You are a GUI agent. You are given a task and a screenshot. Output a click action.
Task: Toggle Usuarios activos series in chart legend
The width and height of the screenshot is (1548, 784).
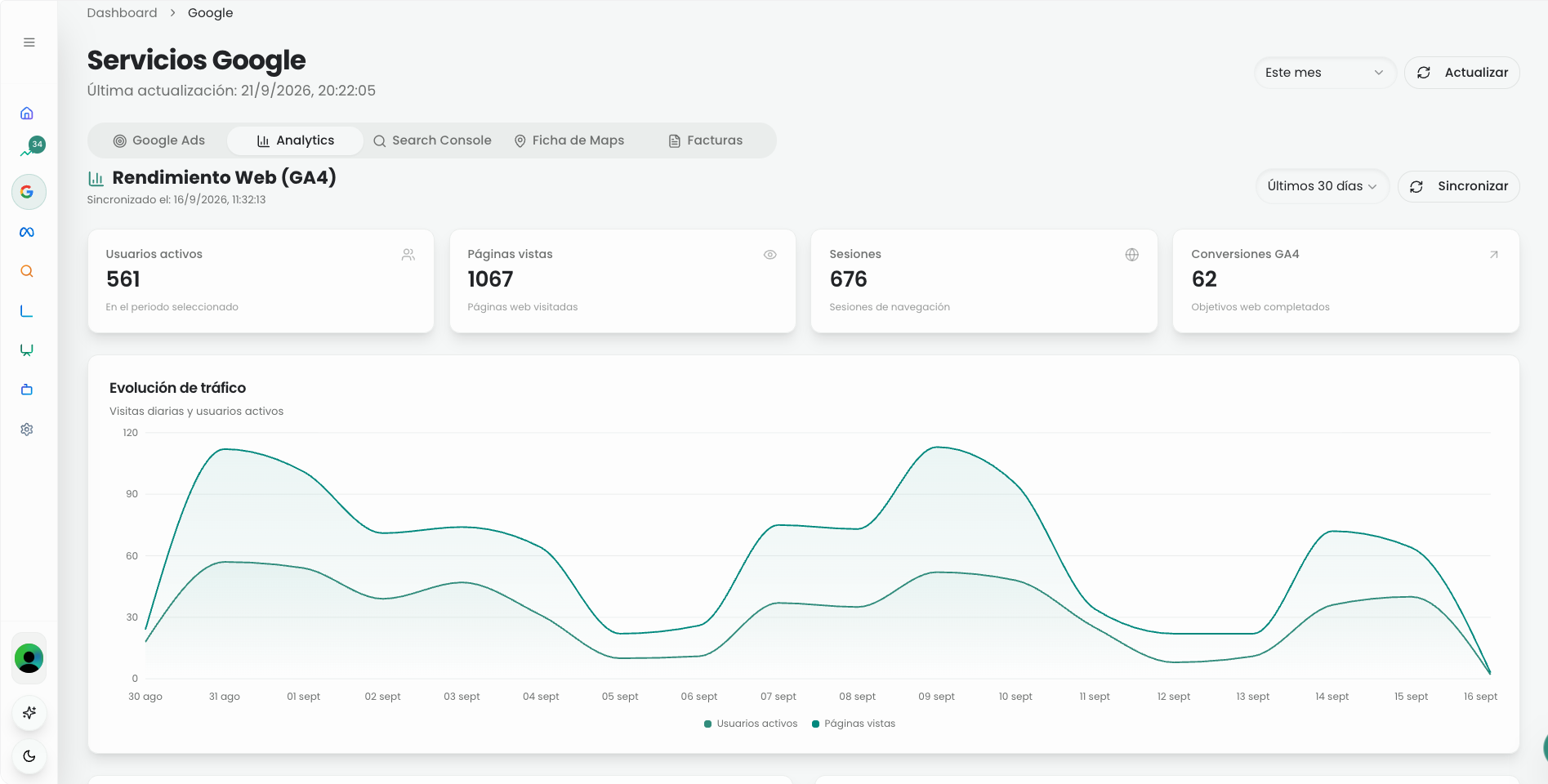point(751,724)
